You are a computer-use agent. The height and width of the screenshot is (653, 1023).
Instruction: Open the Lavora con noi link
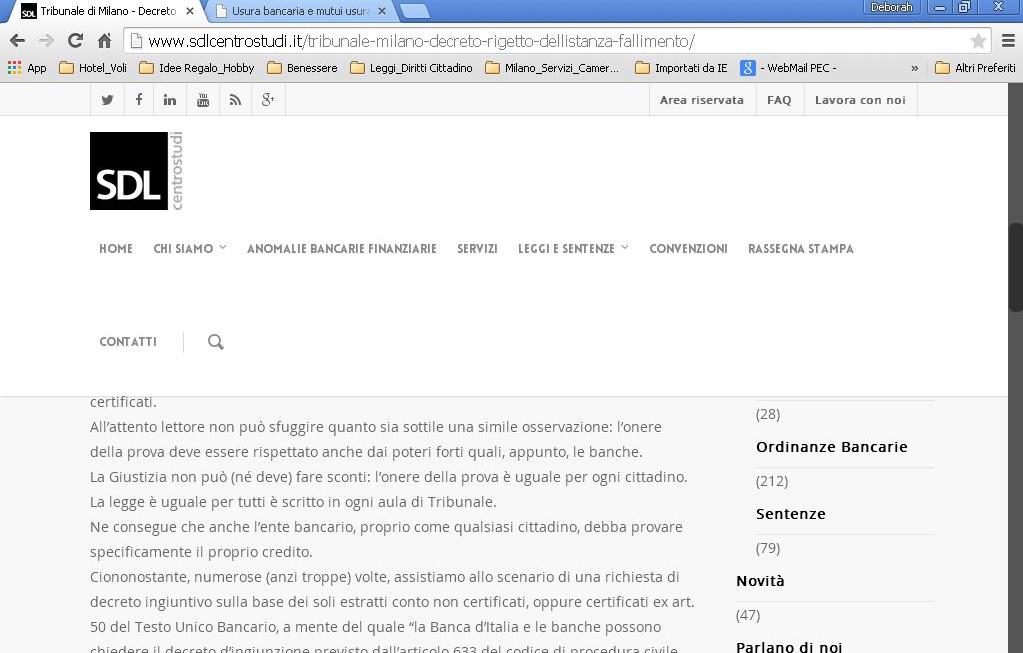[860, 100]
